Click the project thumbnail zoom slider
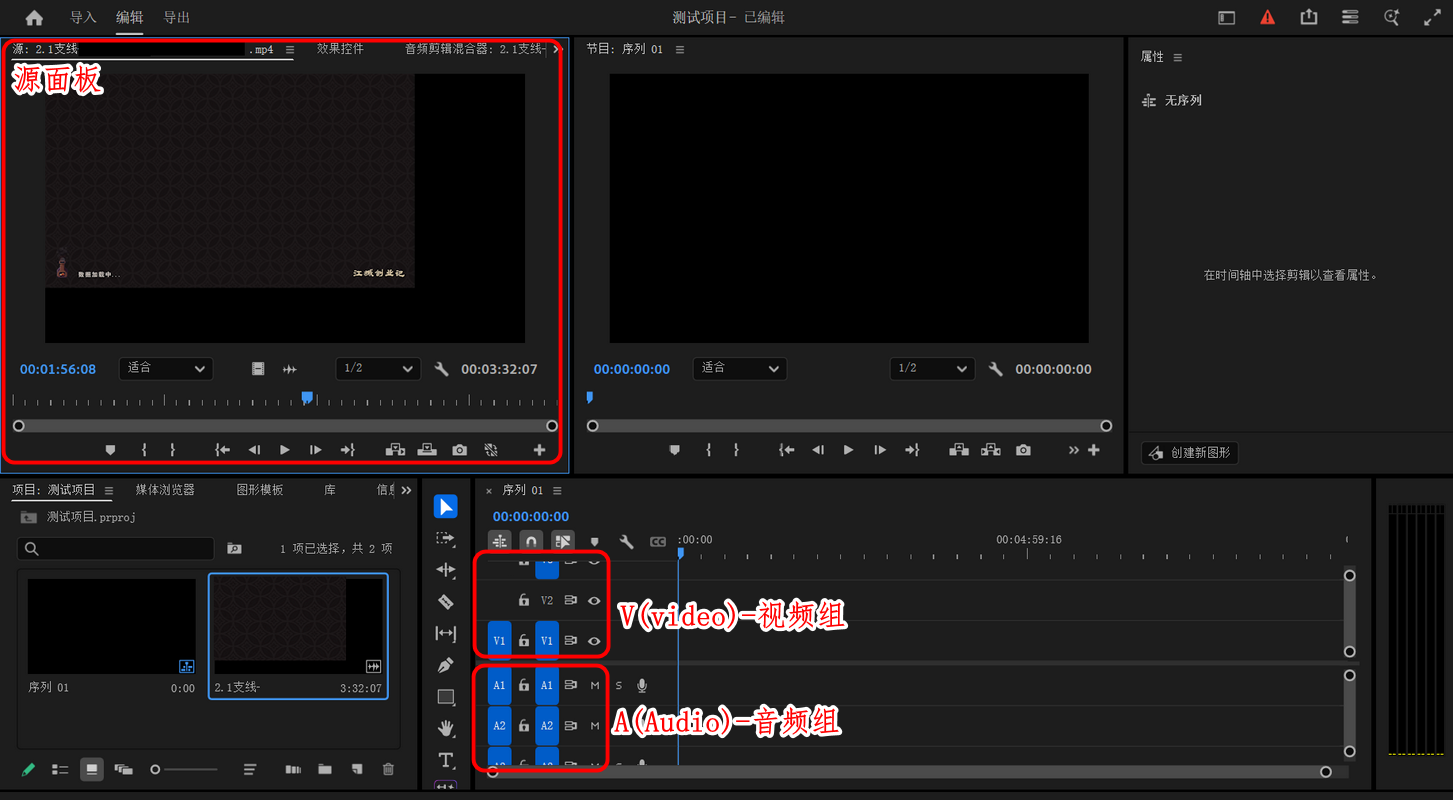This screenshot has width=1453, height=800. [x=184, y=769]
